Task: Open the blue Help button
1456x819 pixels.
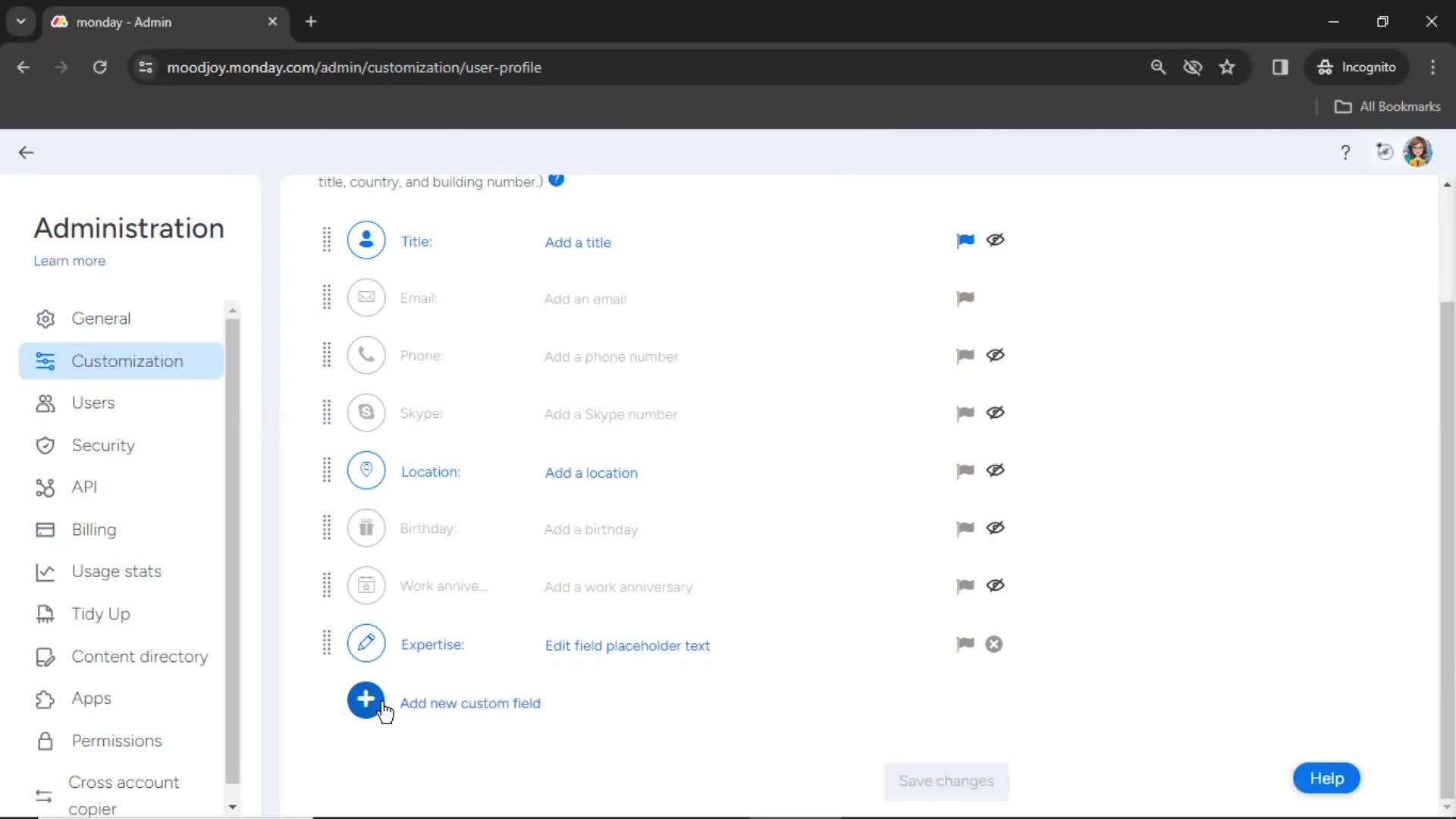Action: [x=1326, y=778]
